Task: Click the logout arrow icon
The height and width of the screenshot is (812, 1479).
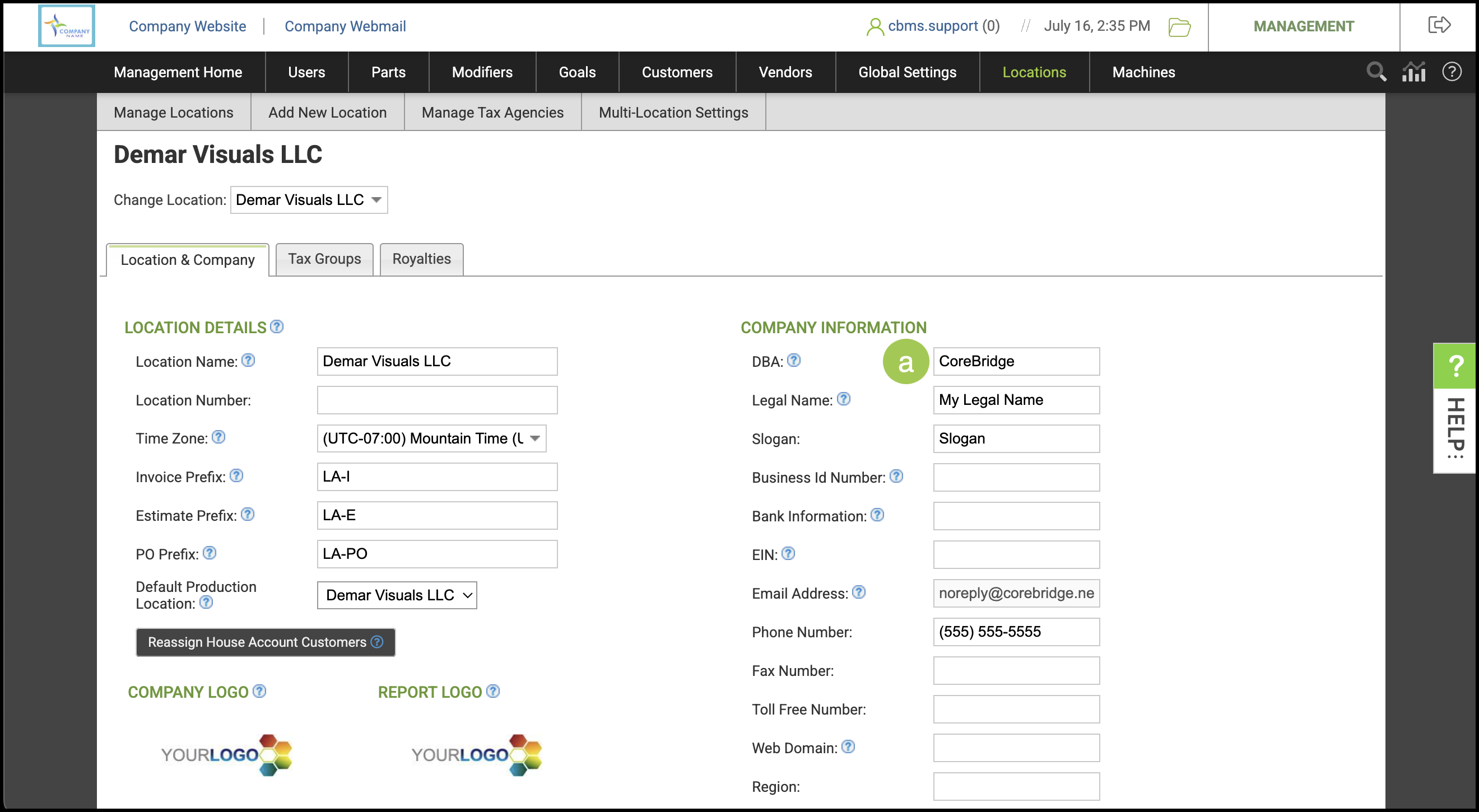Action: click(x=1439, y=25)
